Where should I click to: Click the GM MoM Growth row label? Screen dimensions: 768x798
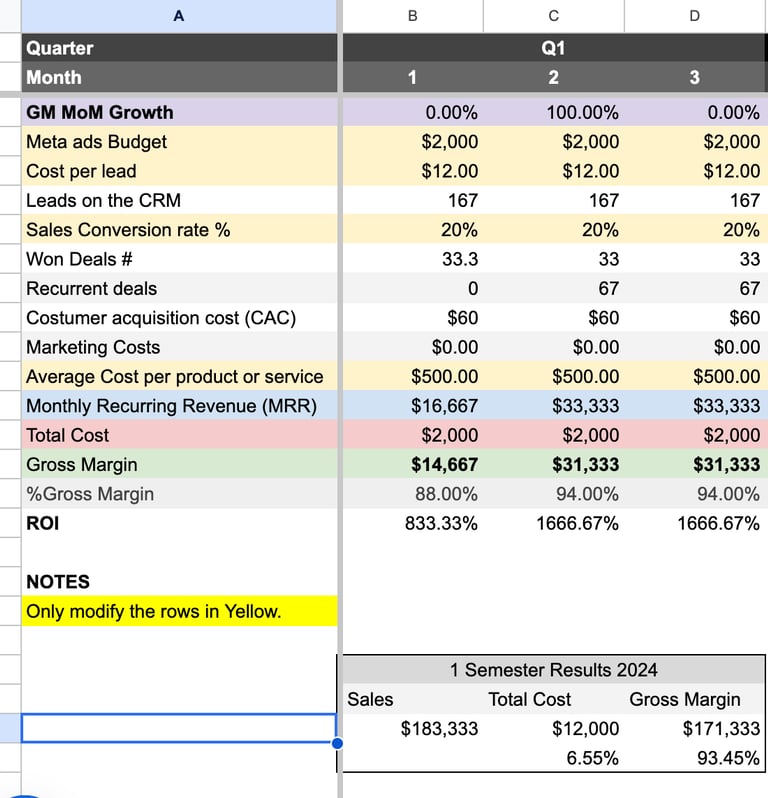click(x=100, y=112)
